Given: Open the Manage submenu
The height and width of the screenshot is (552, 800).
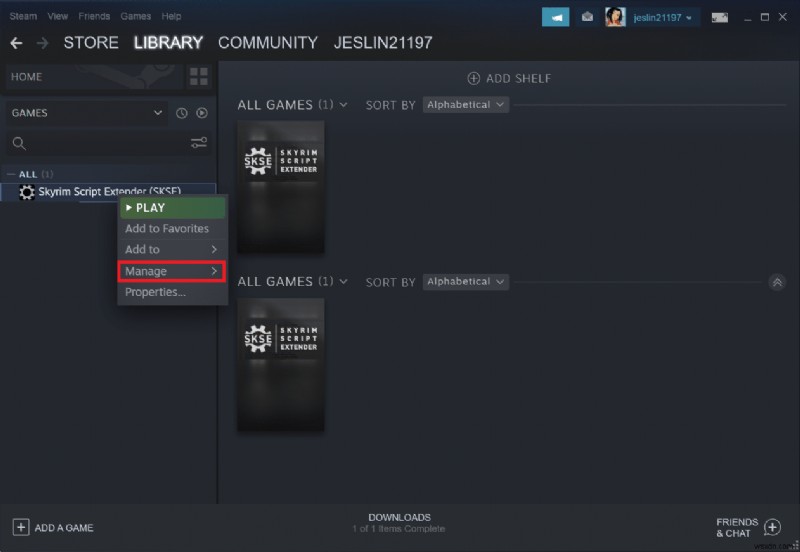Looking at the screenshot, I should tap(172, 271).
